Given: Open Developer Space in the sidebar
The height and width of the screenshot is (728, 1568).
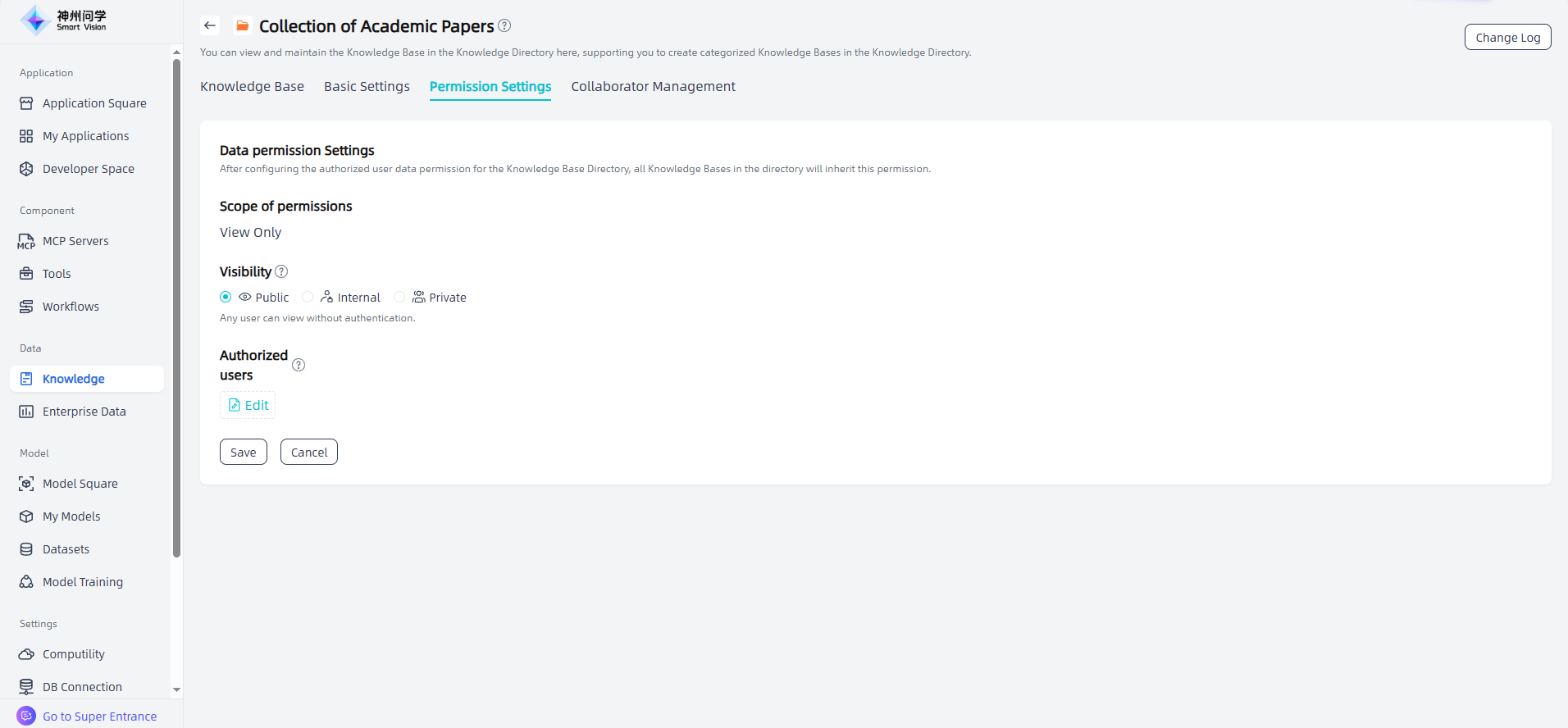Looking at the screenshot, I should [88, 169].
